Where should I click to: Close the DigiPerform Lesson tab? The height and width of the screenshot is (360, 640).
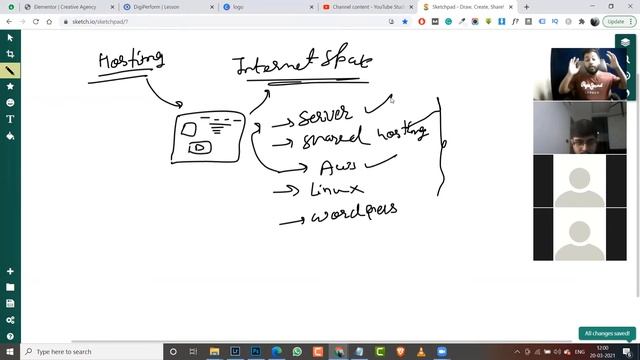click(x=212, y=7)
